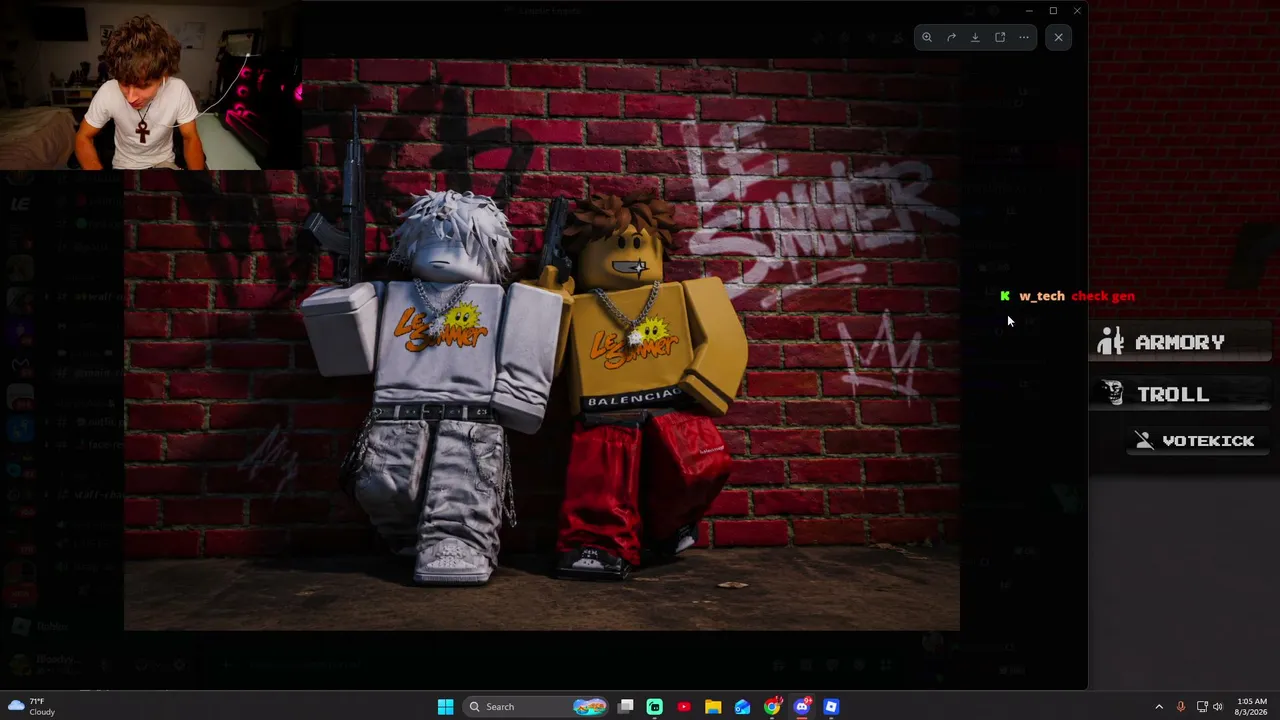Forward the image using the arrow icon
This screenshot has height=720, width=1280.
coord(951,37)
